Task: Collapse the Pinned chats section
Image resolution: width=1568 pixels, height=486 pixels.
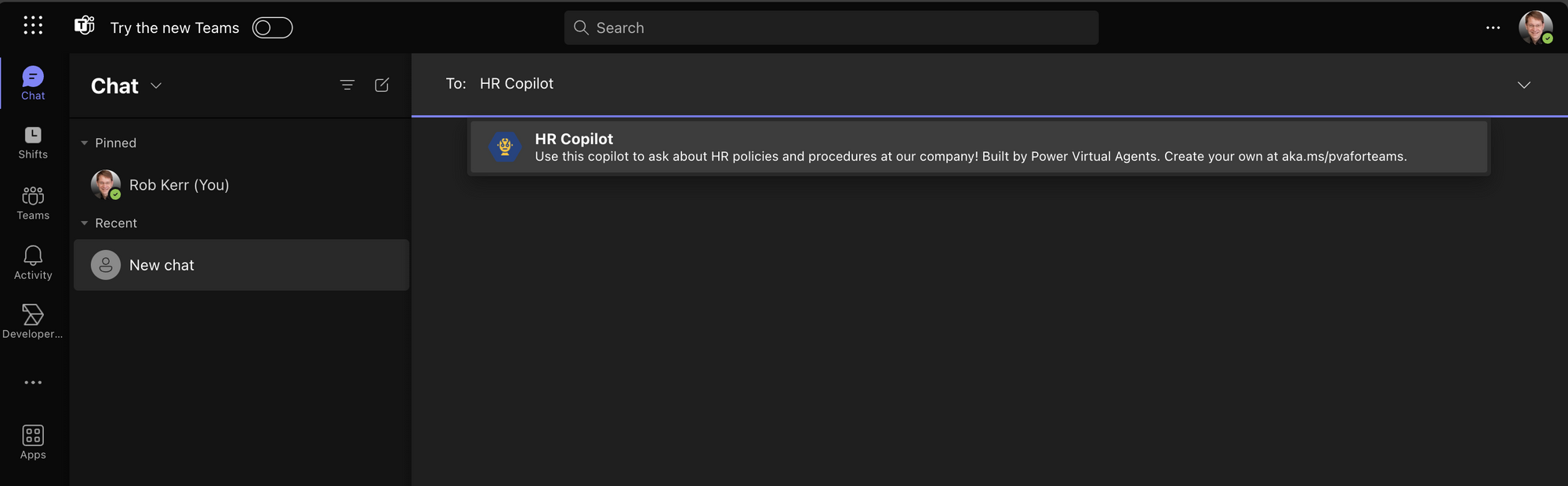Action: tap(85, 143)
